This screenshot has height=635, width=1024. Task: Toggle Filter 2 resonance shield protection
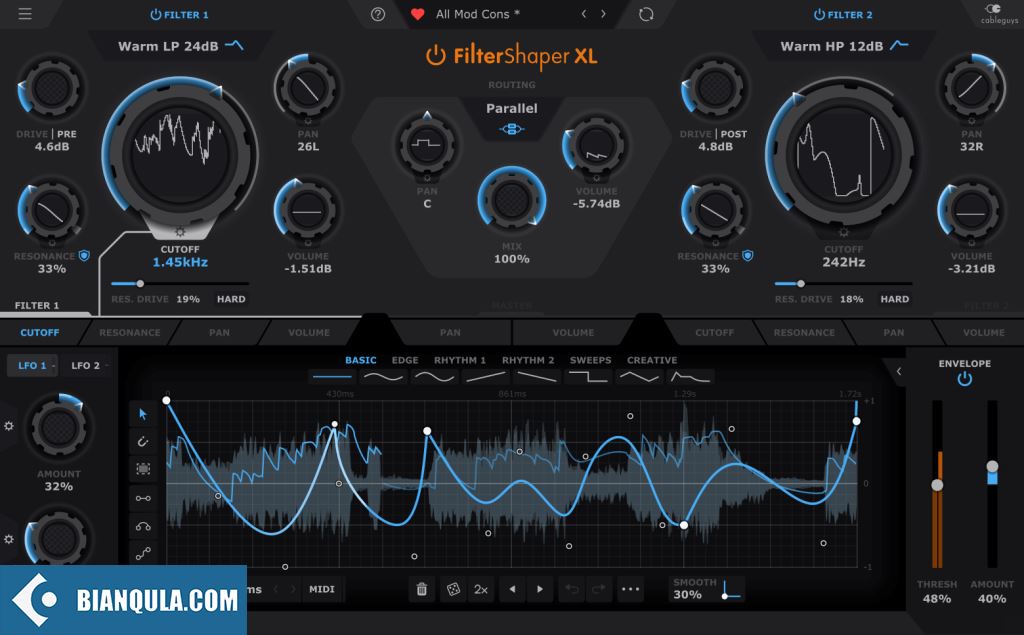748,255
